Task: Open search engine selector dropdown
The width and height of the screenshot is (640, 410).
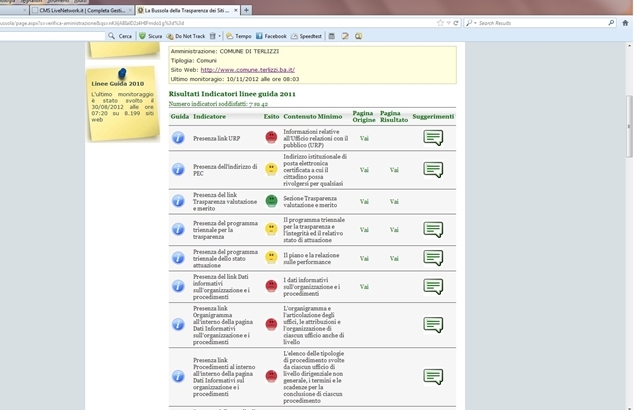Action: pos(471,23)
